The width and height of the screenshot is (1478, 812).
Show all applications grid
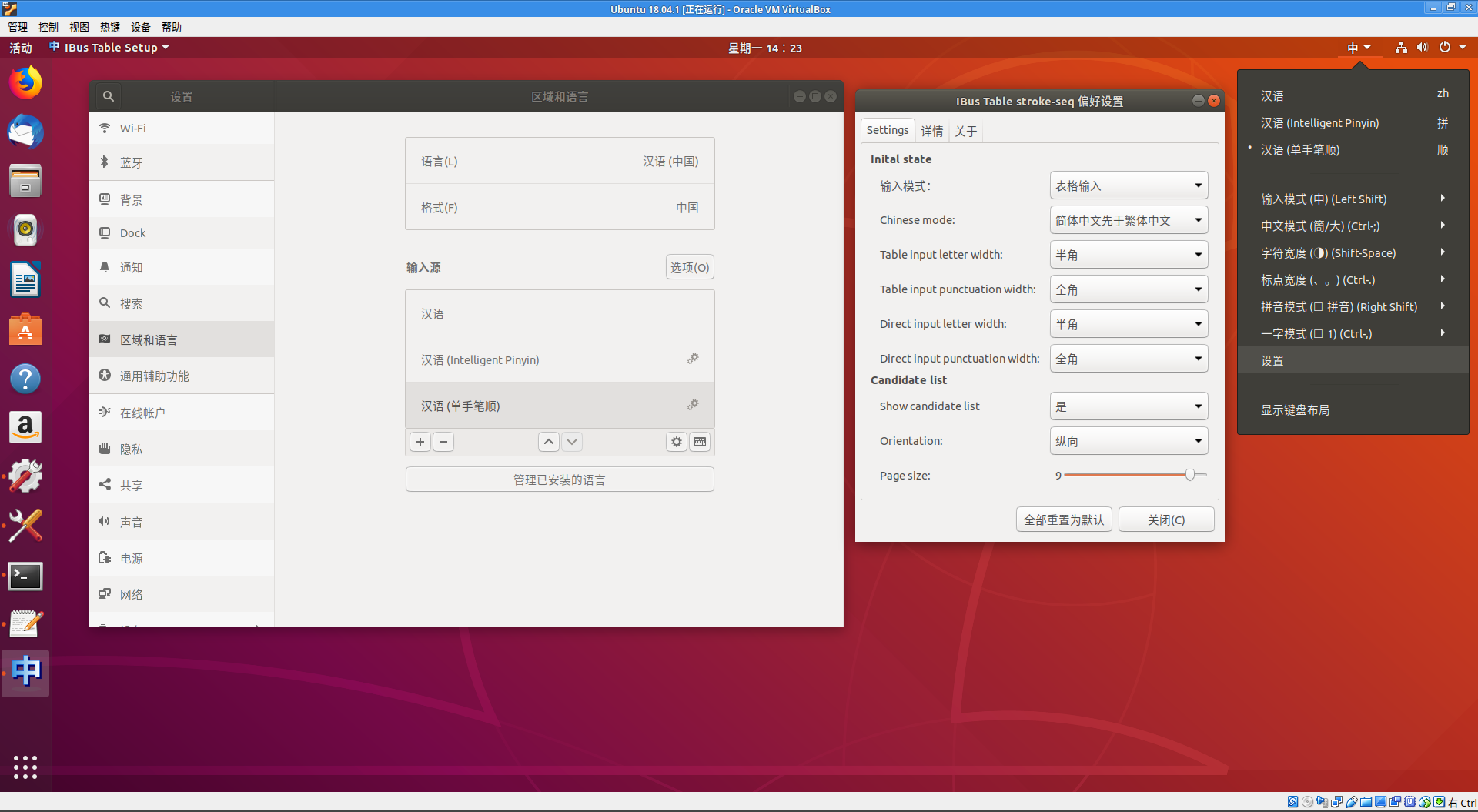click(x=25, y=767)
